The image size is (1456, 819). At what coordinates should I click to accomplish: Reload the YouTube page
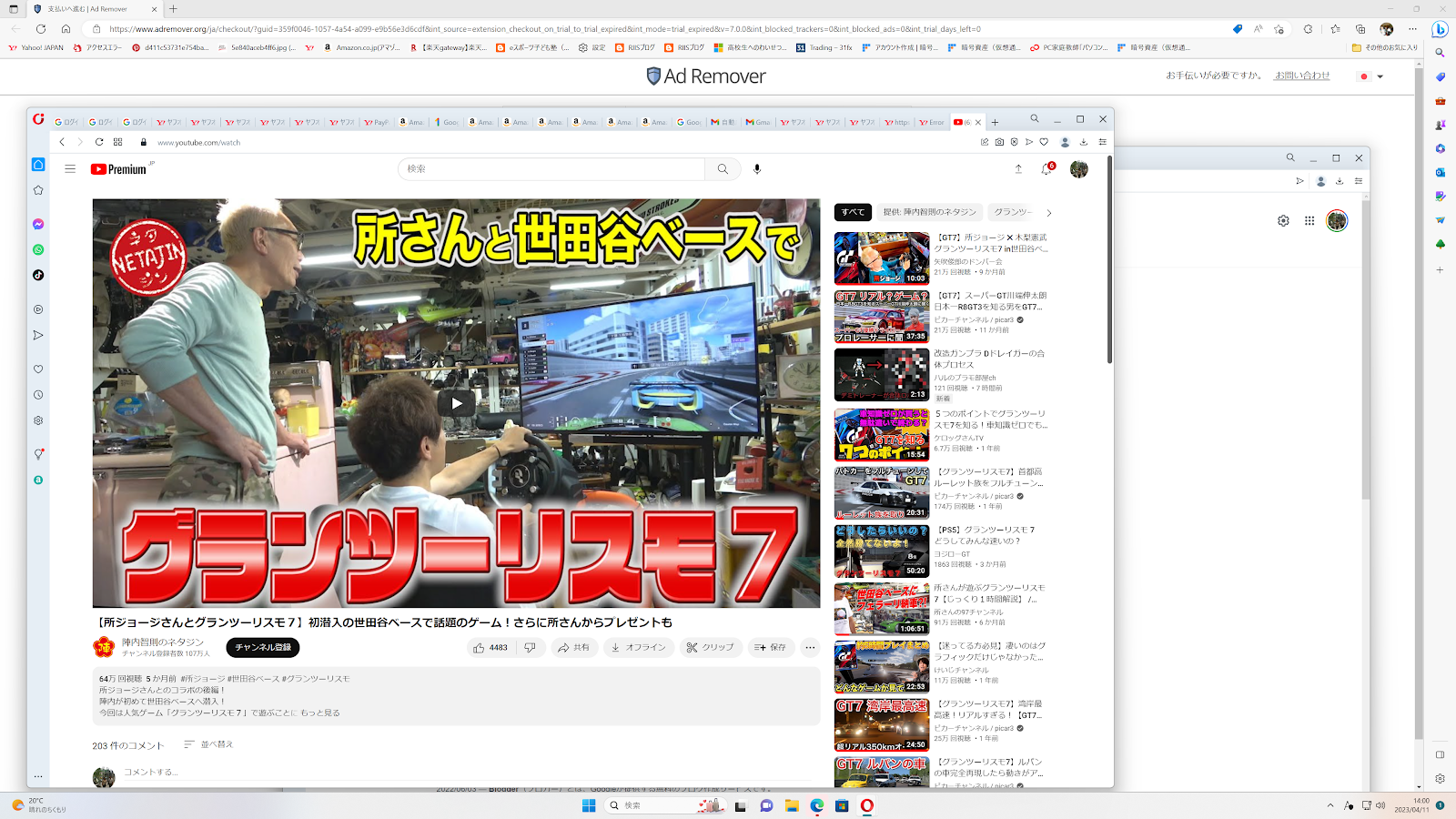[99, 142]
